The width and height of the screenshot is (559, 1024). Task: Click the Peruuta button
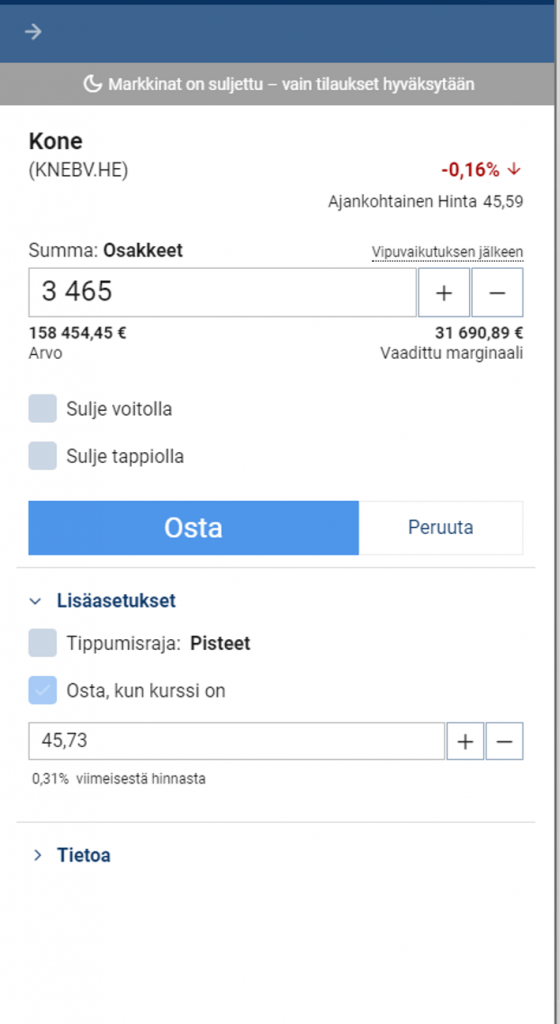click(441, 528)
